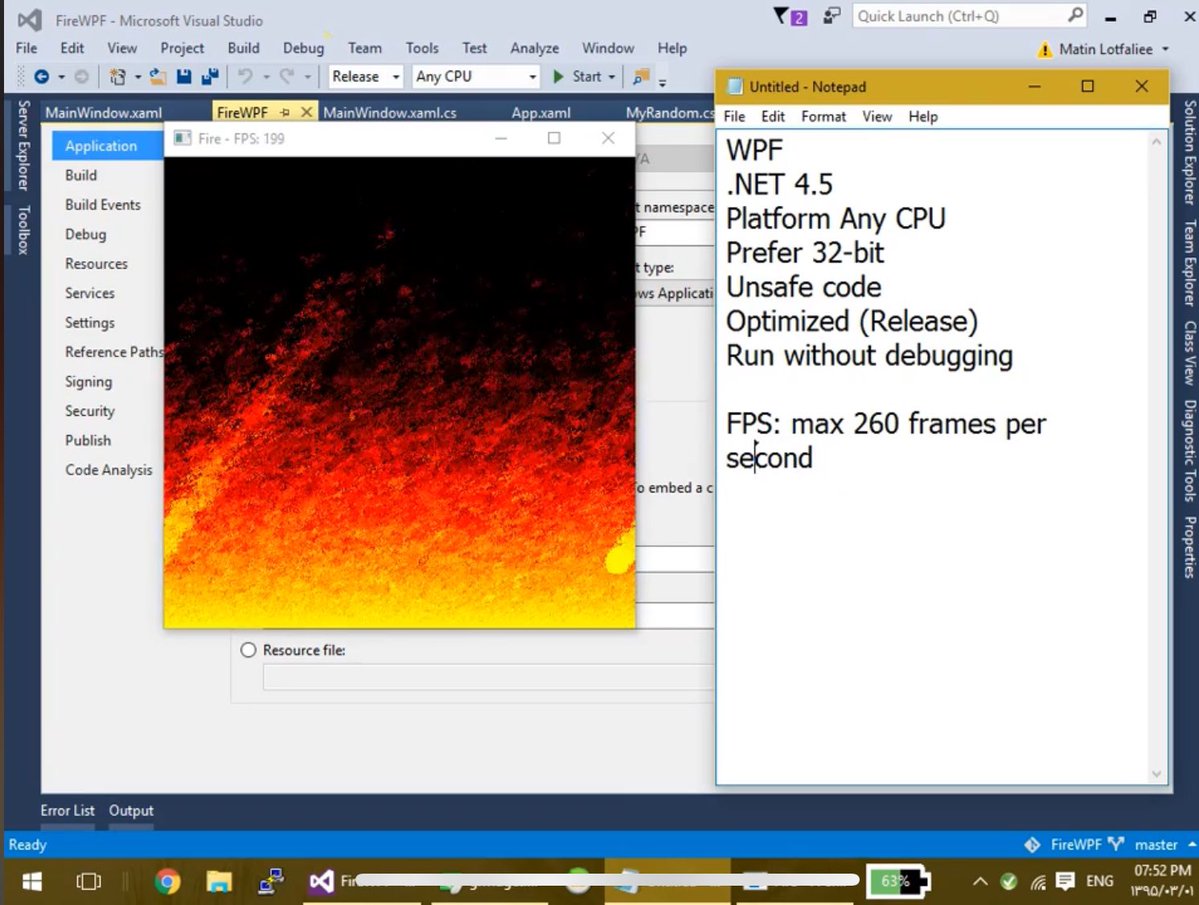Screen dimensions: 1199x905
Task: Switch to the MyRandom.cs tab
Action: (669, 112)
